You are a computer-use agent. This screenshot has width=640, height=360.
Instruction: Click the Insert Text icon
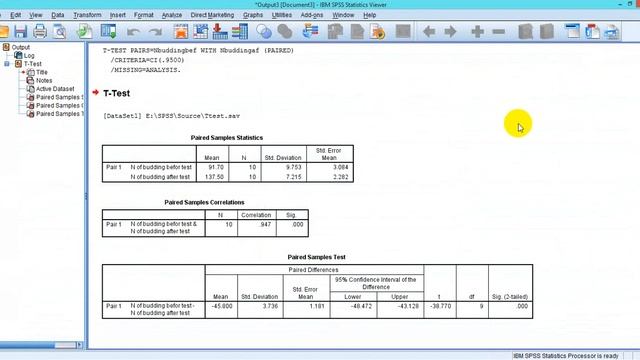click(x=611, y=31)
